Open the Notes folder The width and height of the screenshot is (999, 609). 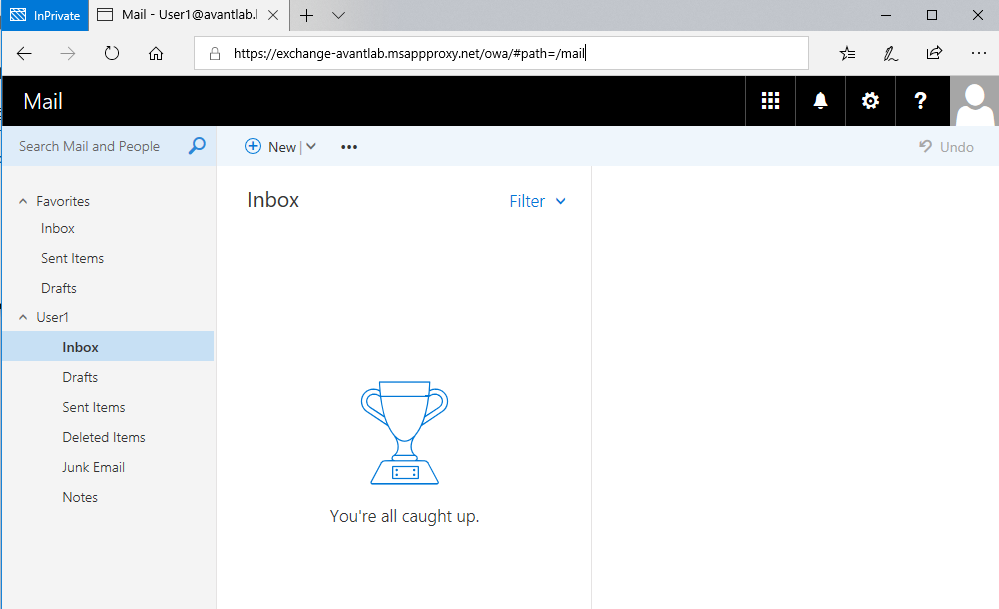pos(80,497)
